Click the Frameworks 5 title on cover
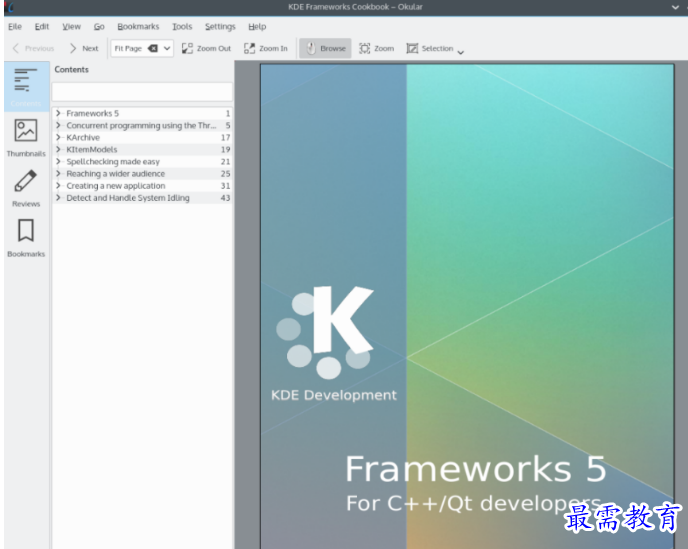This screenshot has height=549, width=688. click(476, 469)
